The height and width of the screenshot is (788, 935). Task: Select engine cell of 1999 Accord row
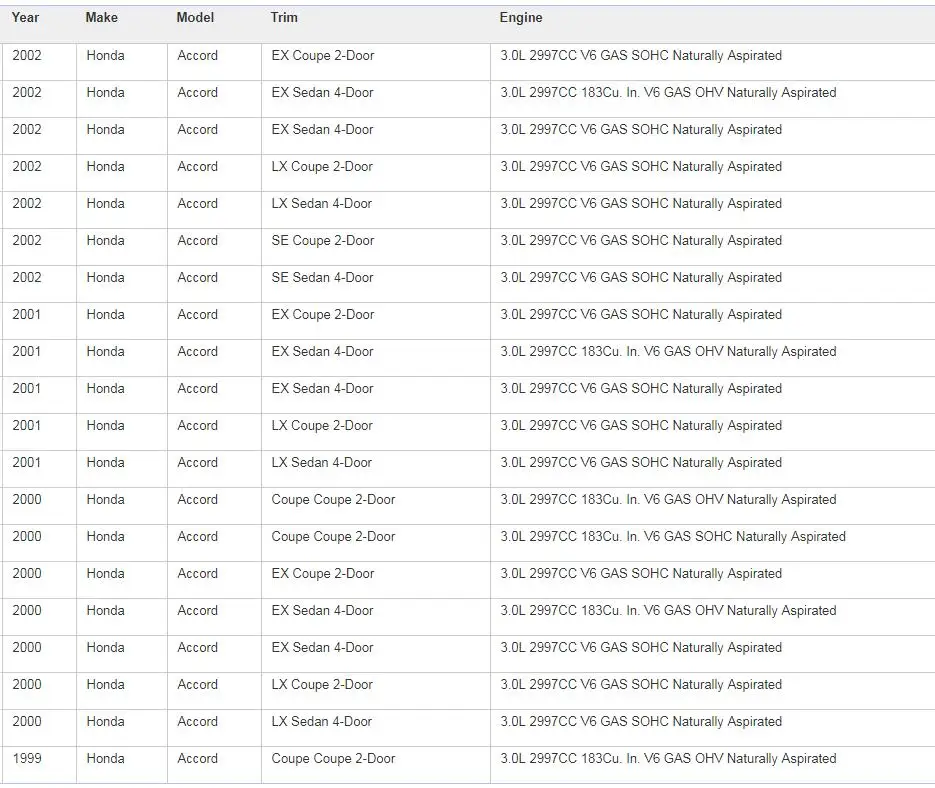pyautogui.click(x=713, y=765)
